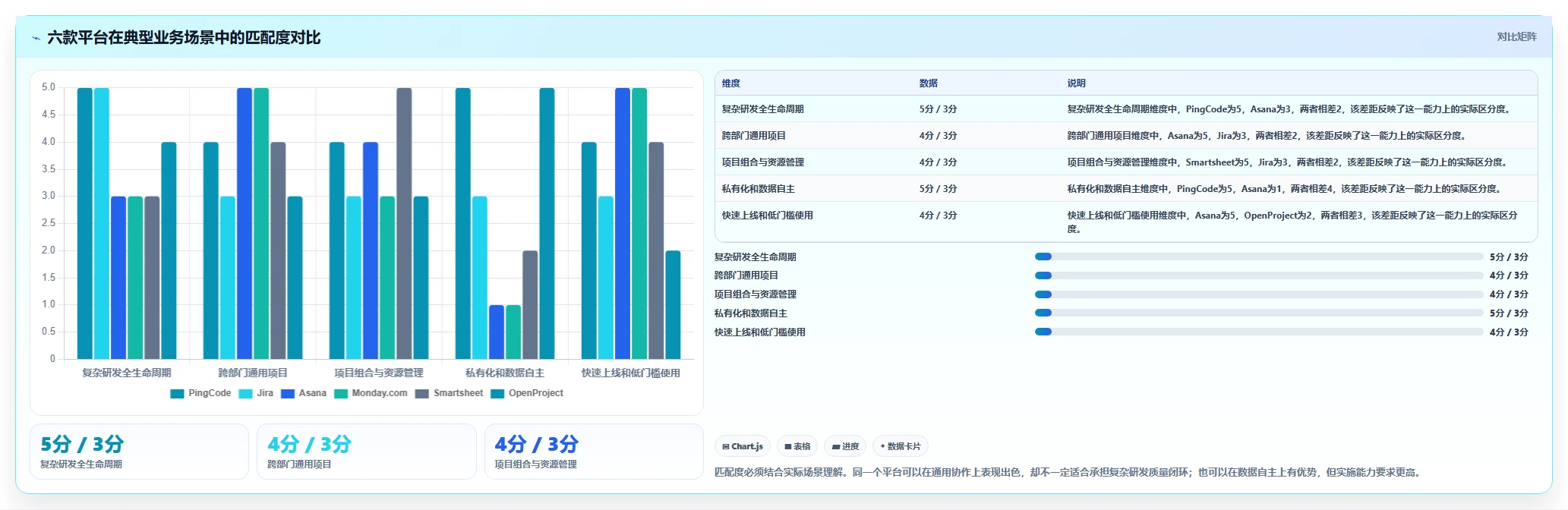The width and height of the screenshot is (1568, 510).
Task: Click the 说明 table column header
Action: point(1077,83)
